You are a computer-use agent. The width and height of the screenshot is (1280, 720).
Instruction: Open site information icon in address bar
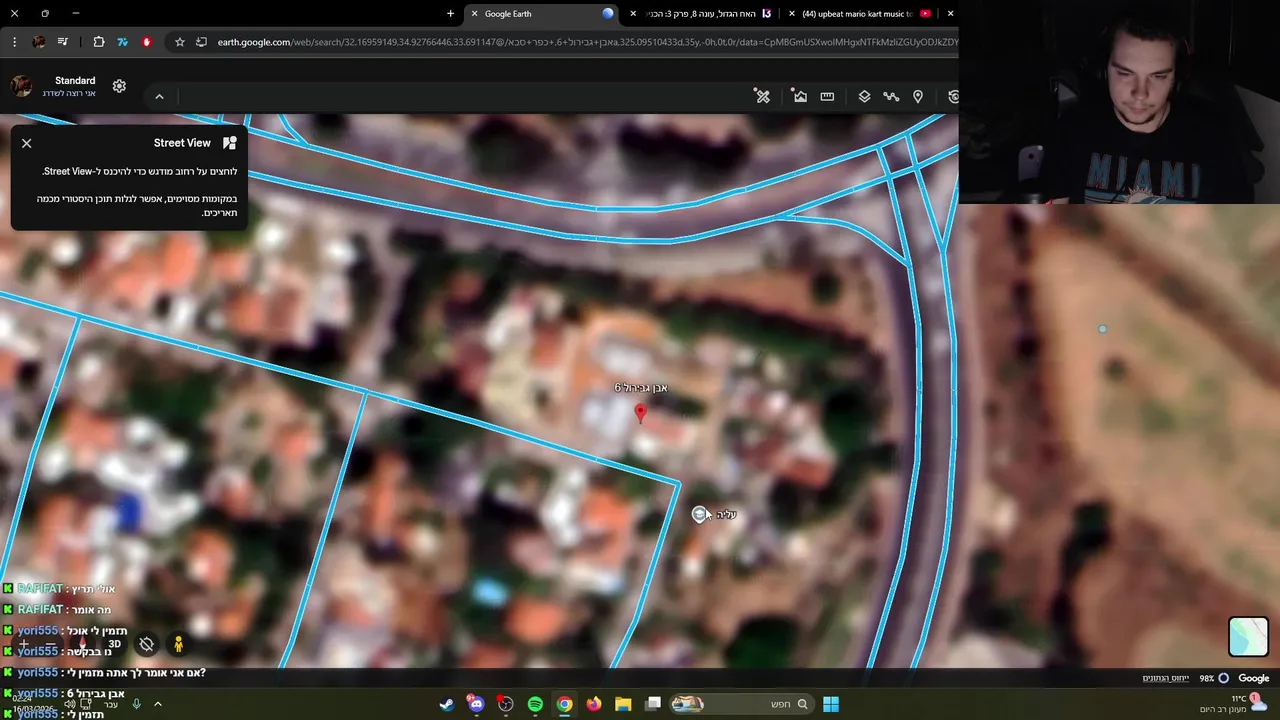[201, 42]
